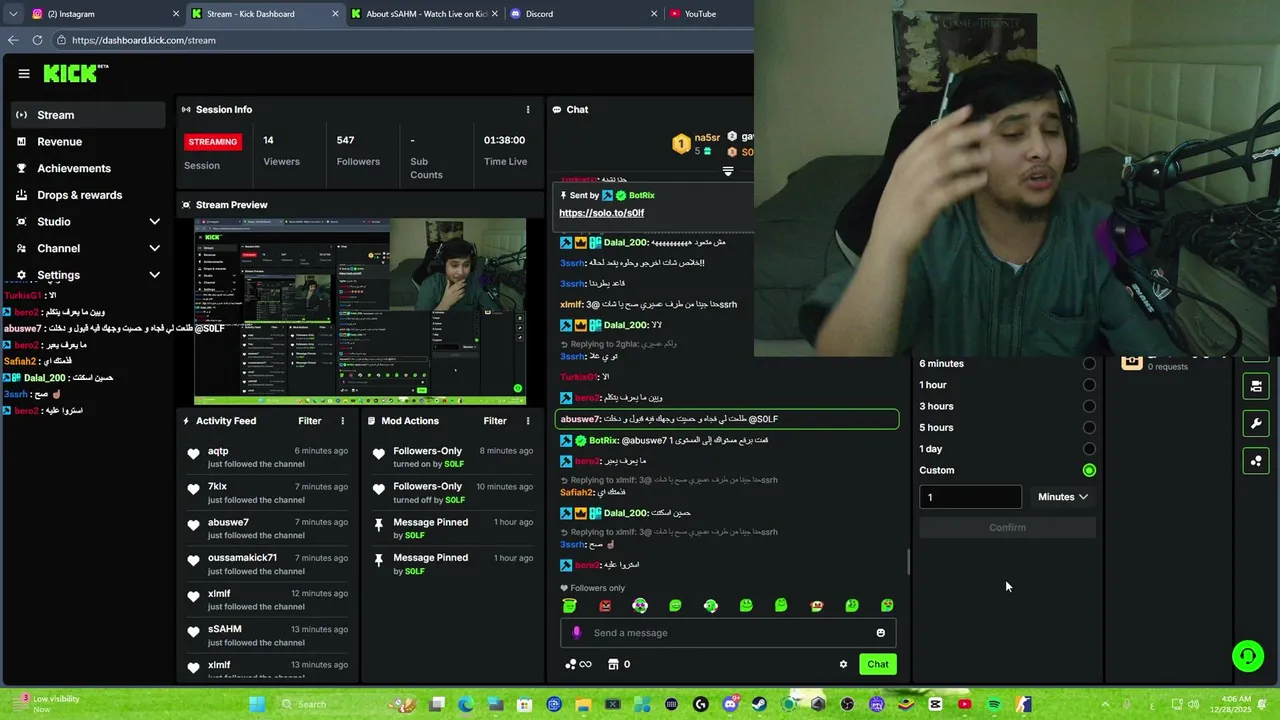Open the shop icon showing 0
The image size is (1280, 720).
click(619, 664)
